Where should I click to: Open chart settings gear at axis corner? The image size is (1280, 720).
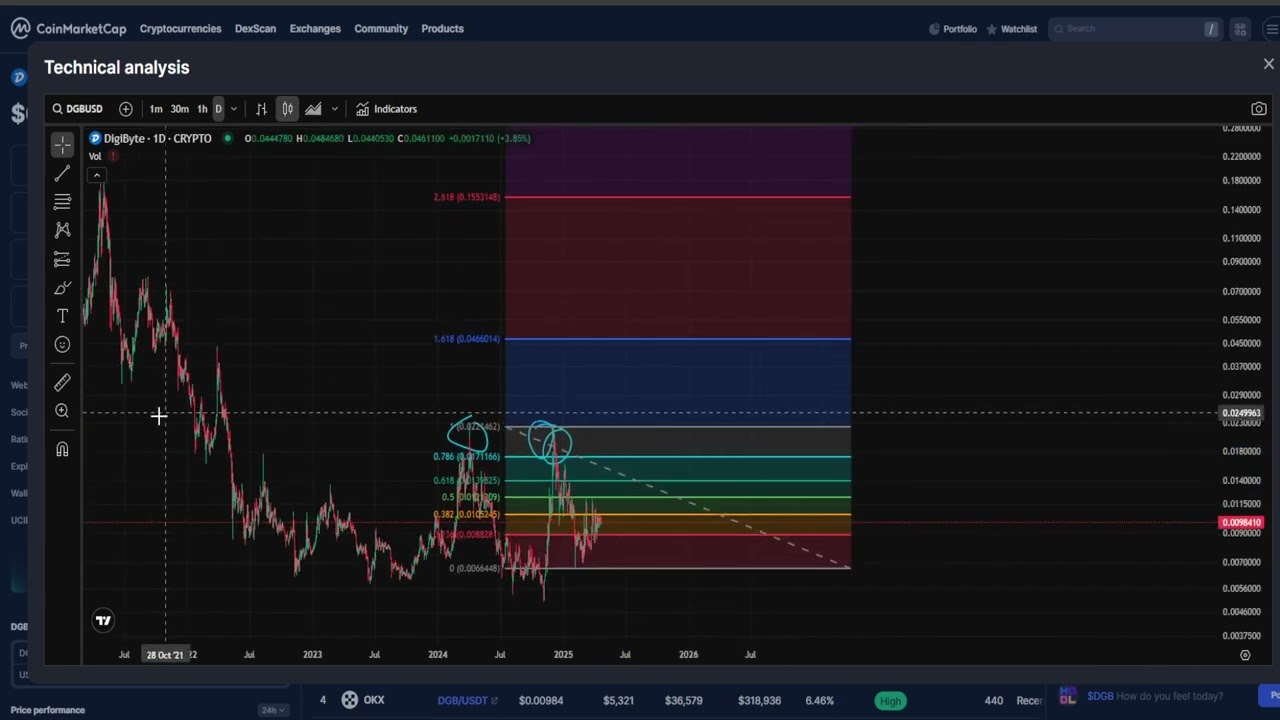click(x=1245, y=655)
